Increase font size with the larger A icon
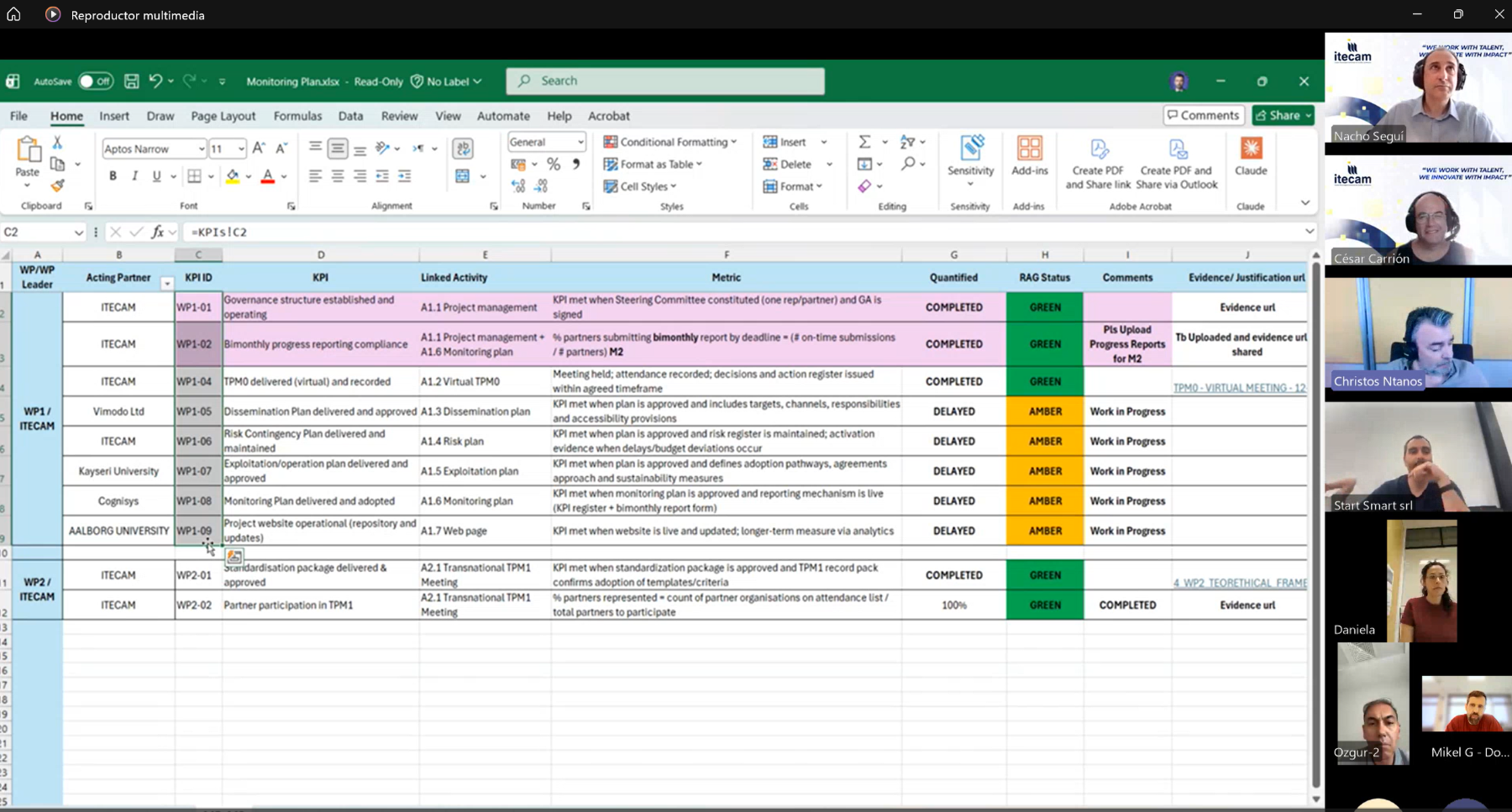This screenshot has width=1512, height=812. click(259, 149)
